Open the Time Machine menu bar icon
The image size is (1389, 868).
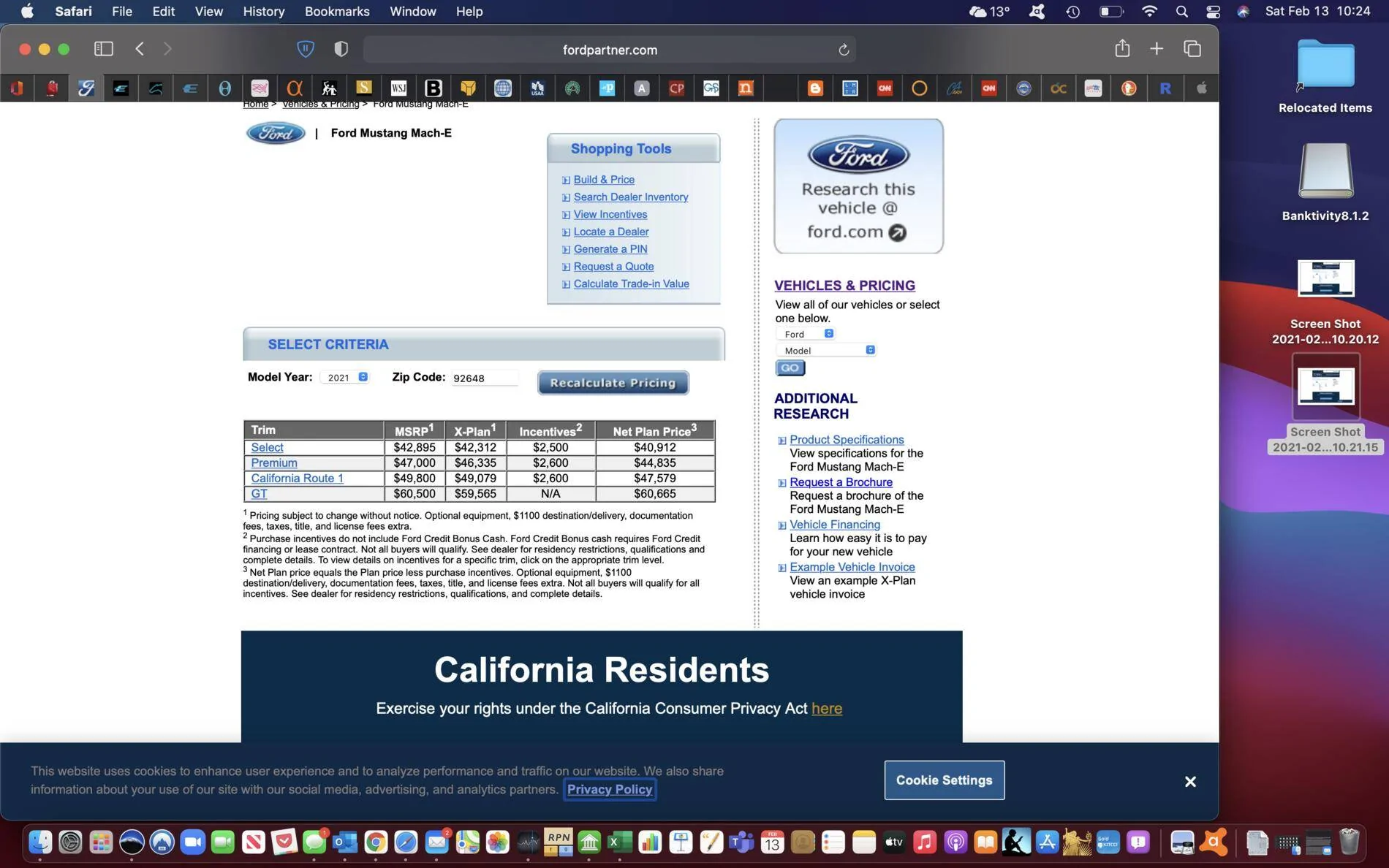pos(1072,12)
